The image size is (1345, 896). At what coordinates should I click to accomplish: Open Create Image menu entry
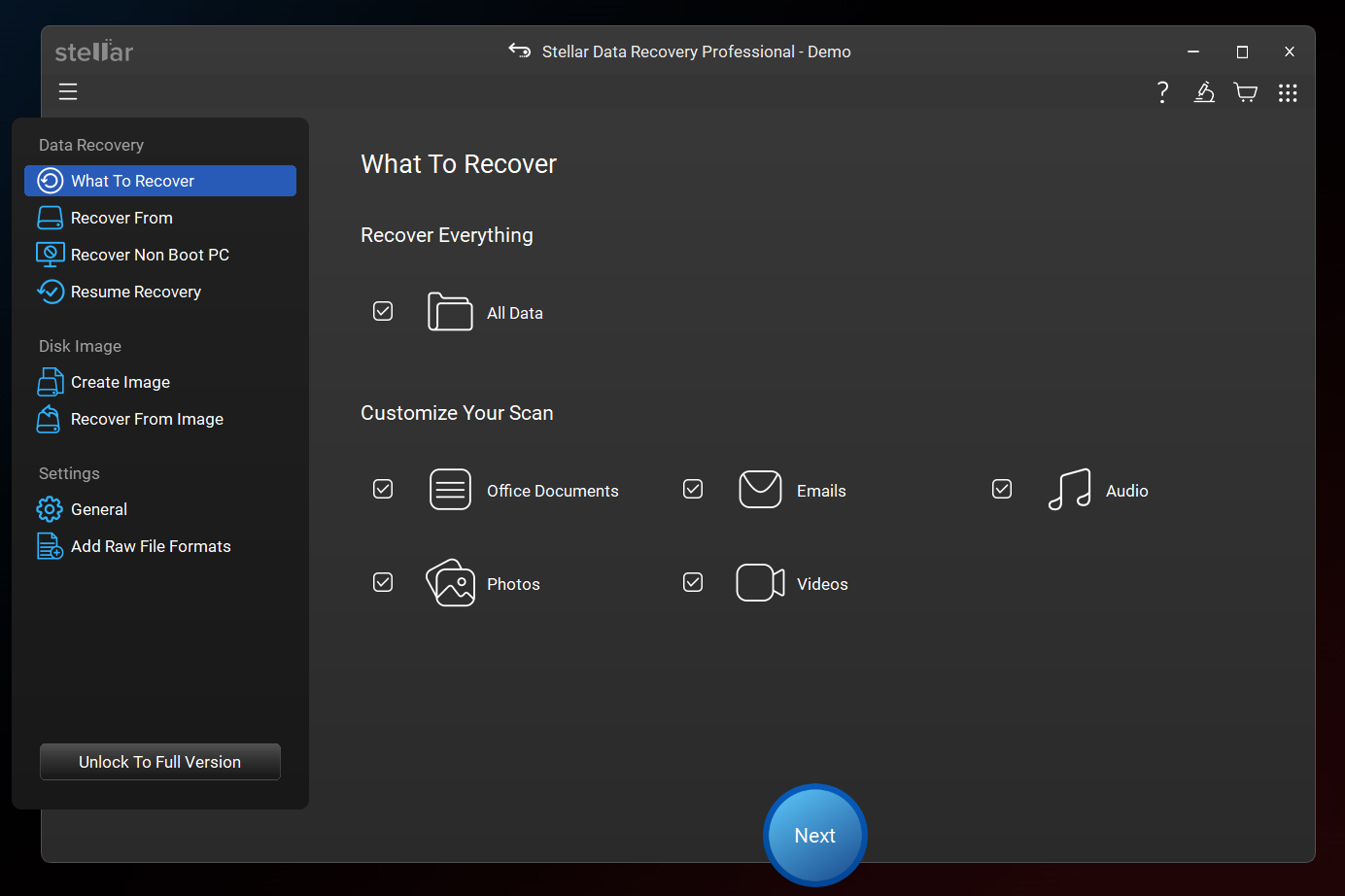pyautogui.click(x=160, y=382)
